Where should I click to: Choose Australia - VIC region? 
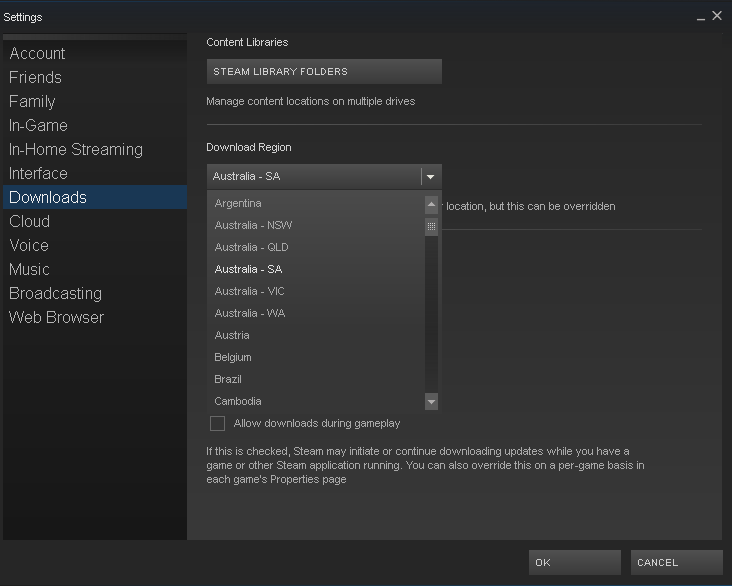tap(316, 291)
